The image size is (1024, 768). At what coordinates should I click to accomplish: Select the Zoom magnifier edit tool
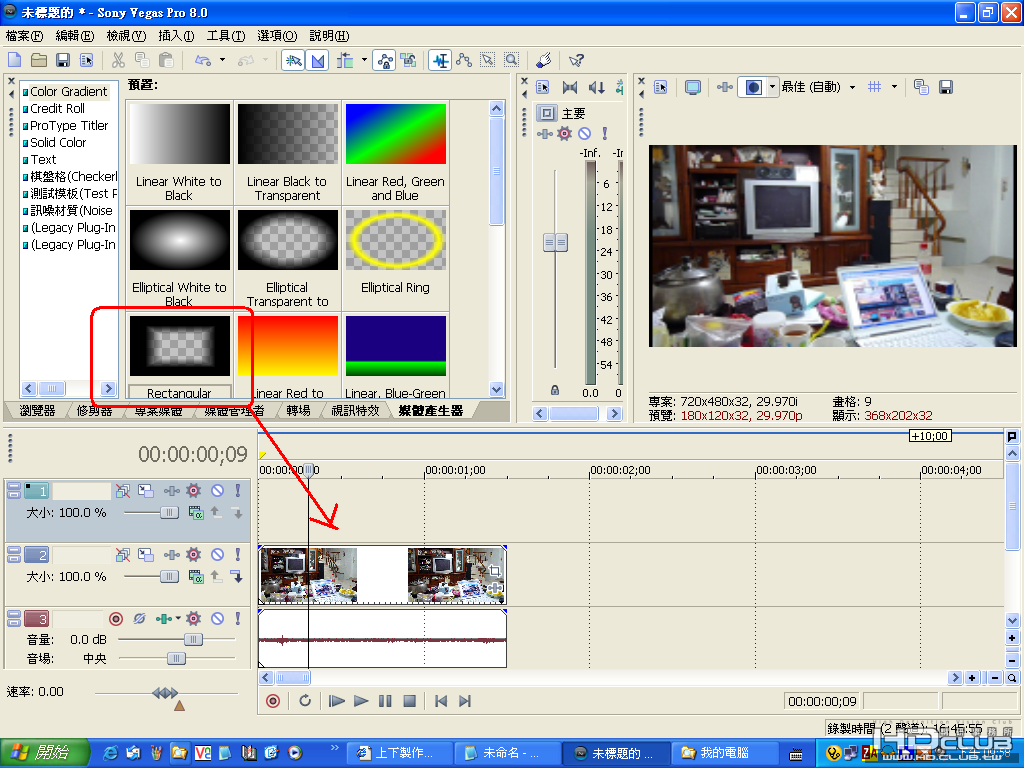point(511,60)
